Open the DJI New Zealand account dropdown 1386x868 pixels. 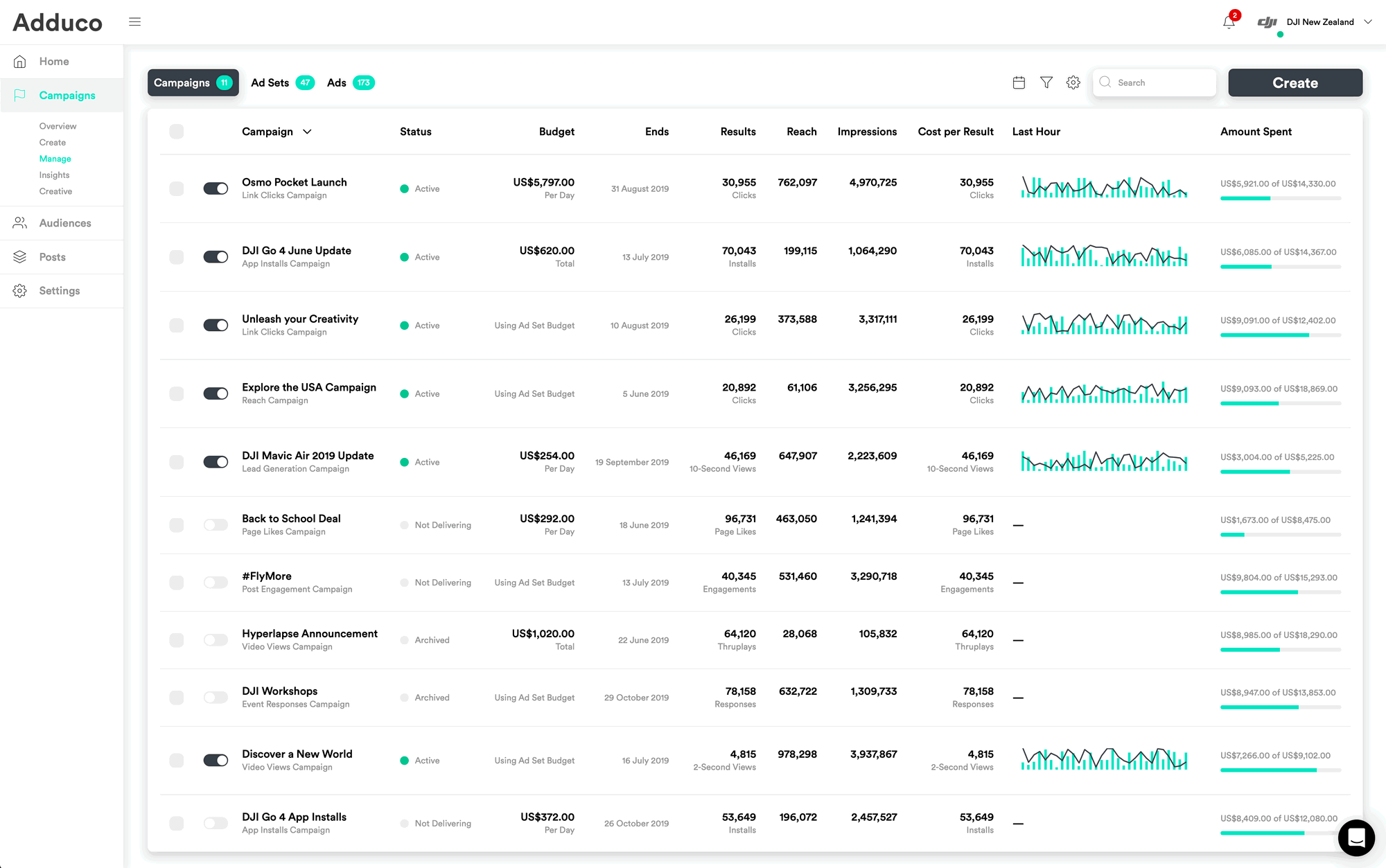[x=1368, y=22]
